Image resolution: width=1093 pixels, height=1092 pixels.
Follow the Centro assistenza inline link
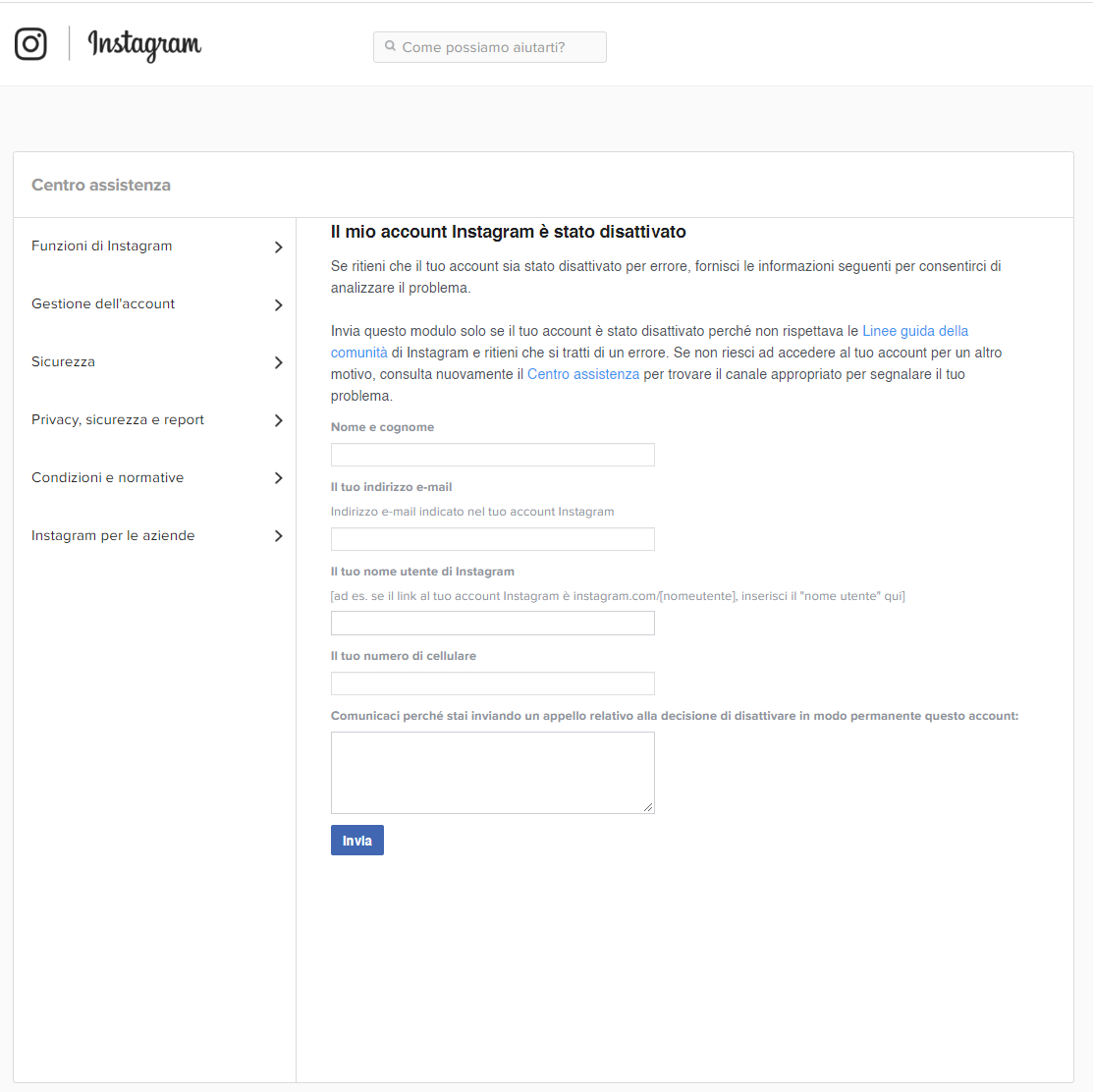pyautogui.click(x=583, y=374)
